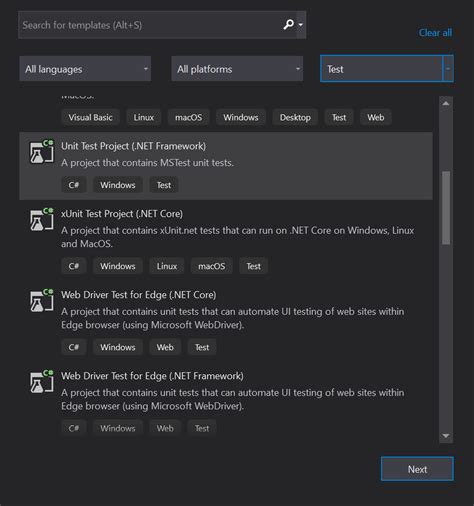
Task: Click Web Driver Test (.NET Core) icon
Action: point(42,301)
